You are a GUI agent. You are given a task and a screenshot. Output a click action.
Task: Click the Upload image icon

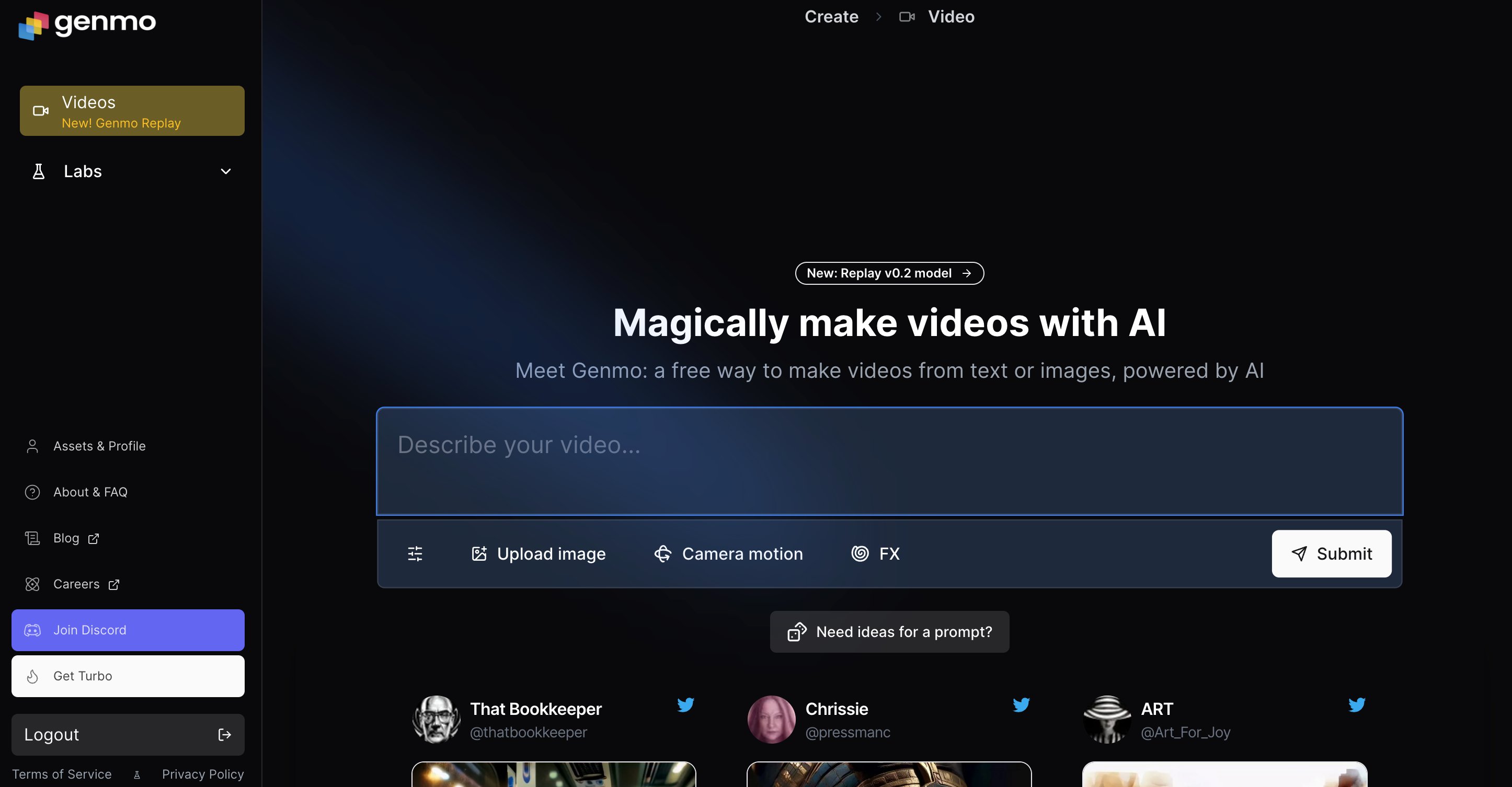pos(479,553)
